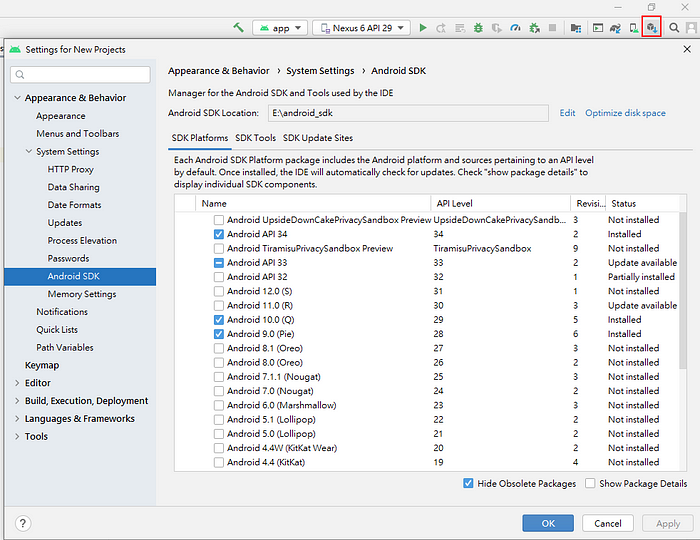The image size is (700, 540).
Task: Click System Settings in breadcrumb
Action: (x=320, y=71)
